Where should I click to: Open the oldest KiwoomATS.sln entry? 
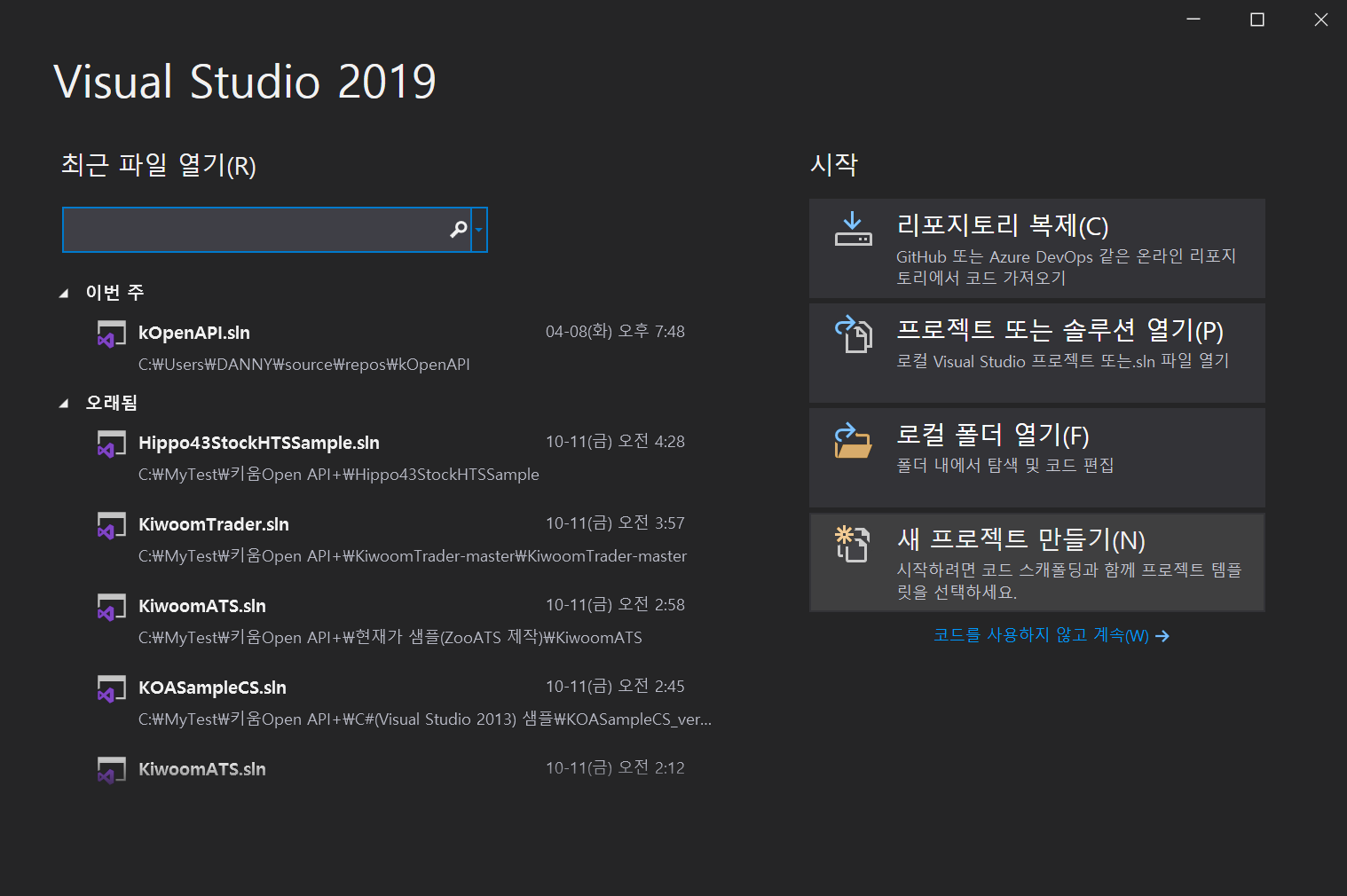(x=201, y=768)
